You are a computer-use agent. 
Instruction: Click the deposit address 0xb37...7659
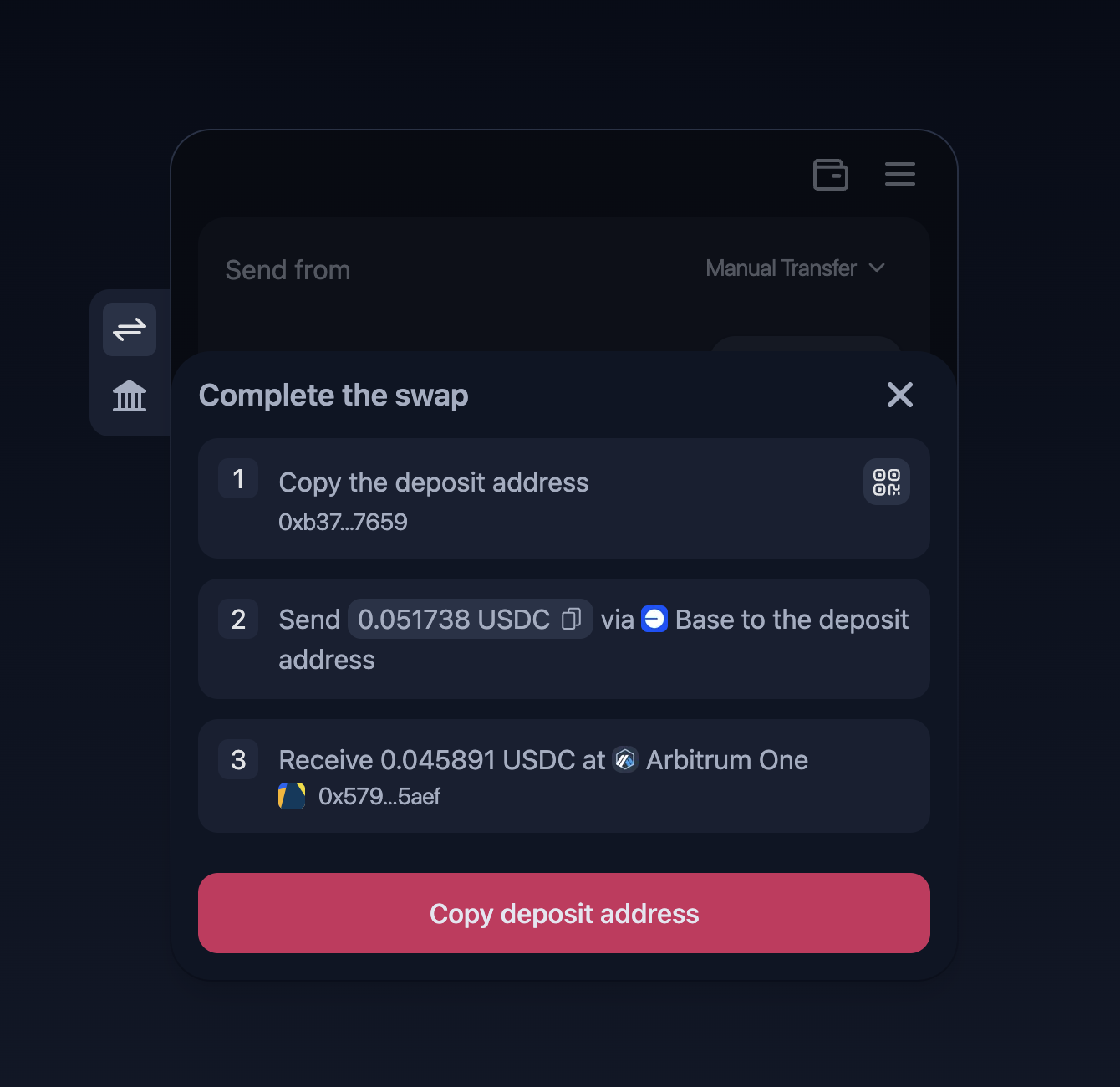click(x=343, y=522)
